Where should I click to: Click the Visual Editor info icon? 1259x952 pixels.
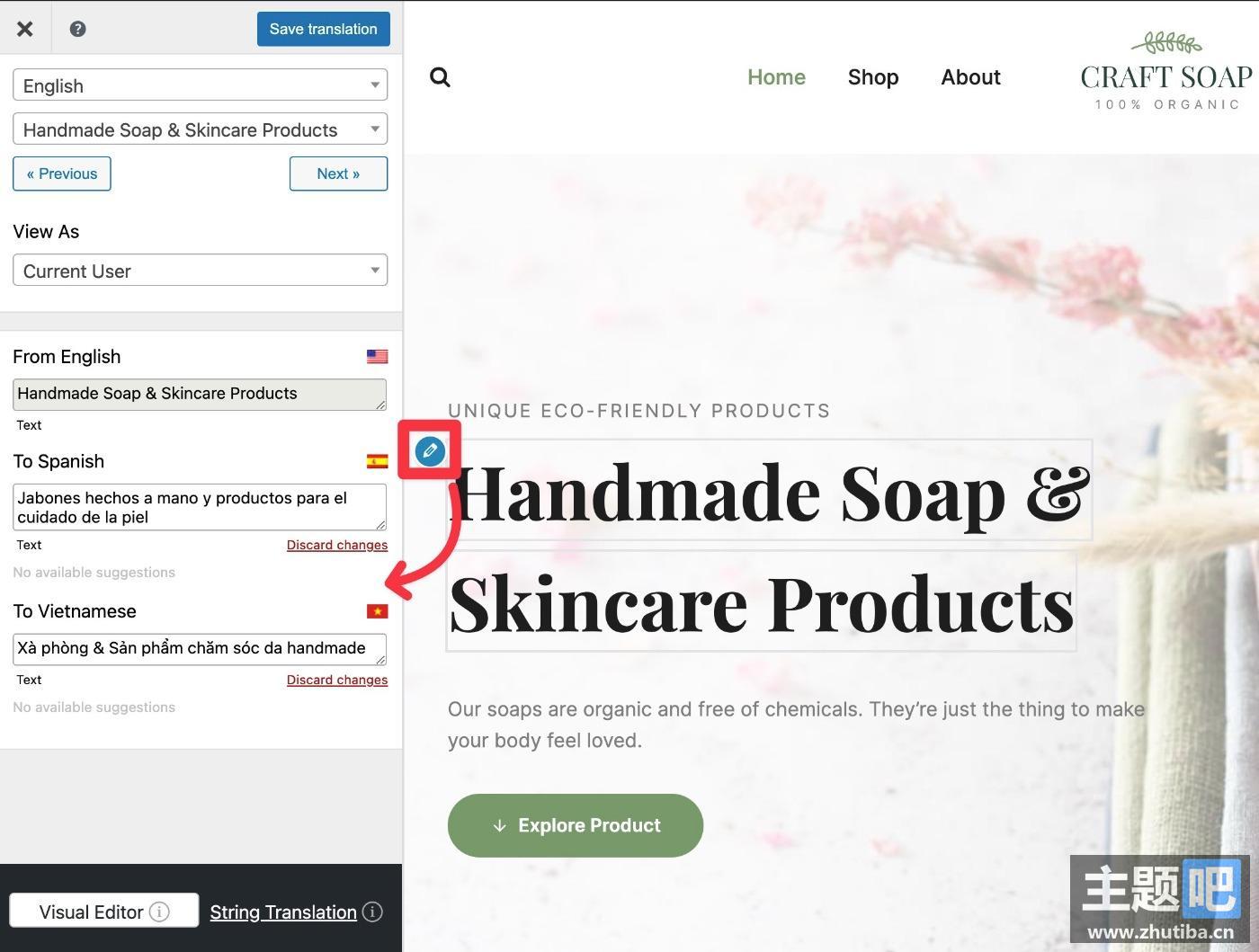point(159,912)
